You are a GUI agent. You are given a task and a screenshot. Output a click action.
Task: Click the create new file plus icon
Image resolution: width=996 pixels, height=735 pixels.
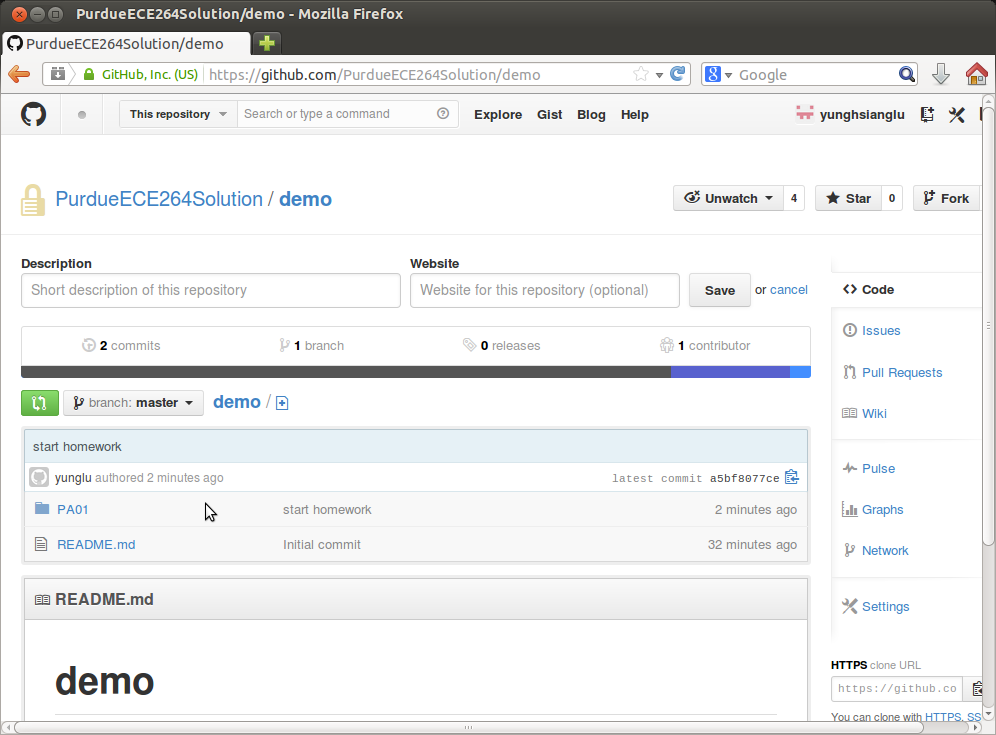(x=282, y=403)
